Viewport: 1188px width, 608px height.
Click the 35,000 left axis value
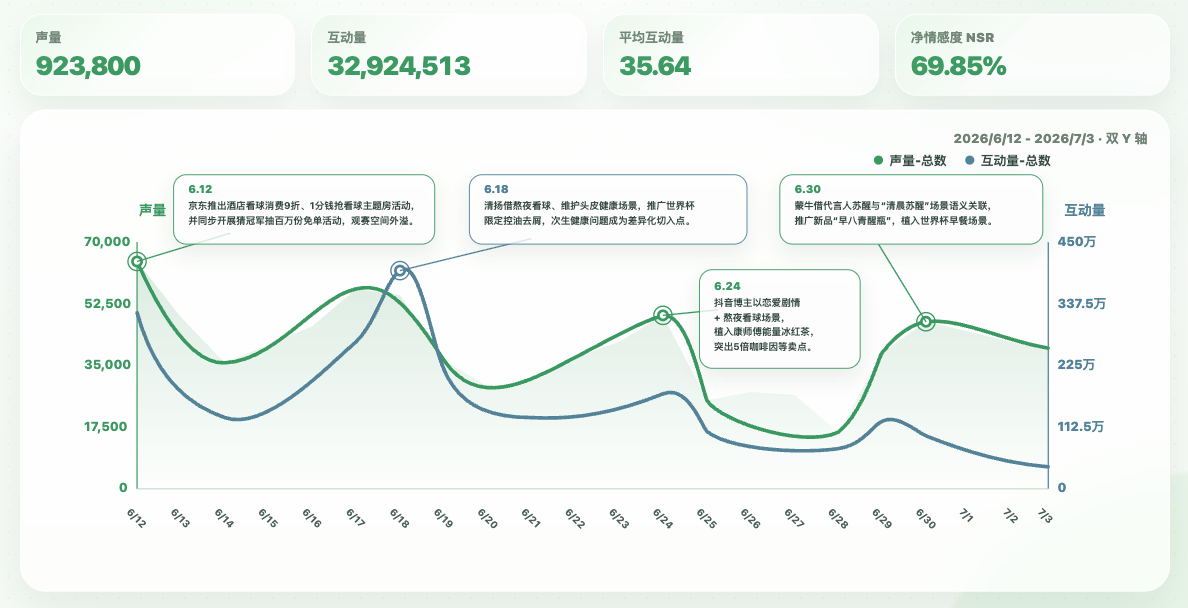pos(108,365)
